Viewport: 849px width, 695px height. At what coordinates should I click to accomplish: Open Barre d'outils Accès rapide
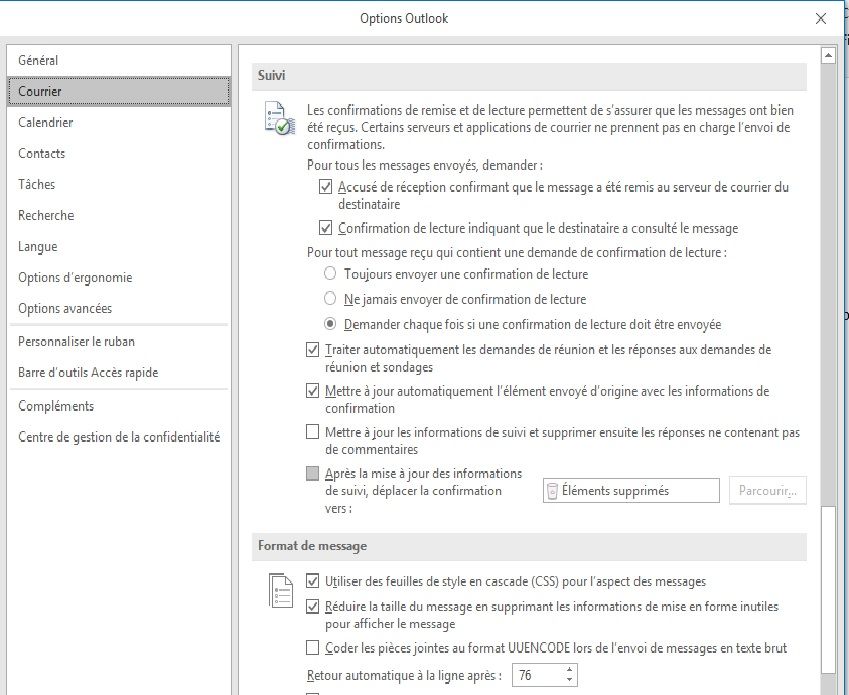(119, 372)
